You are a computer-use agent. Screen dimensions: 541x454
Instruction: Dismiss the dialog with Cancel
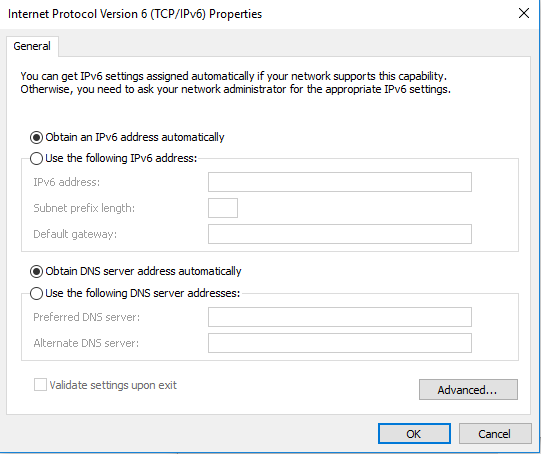point(495,434)
